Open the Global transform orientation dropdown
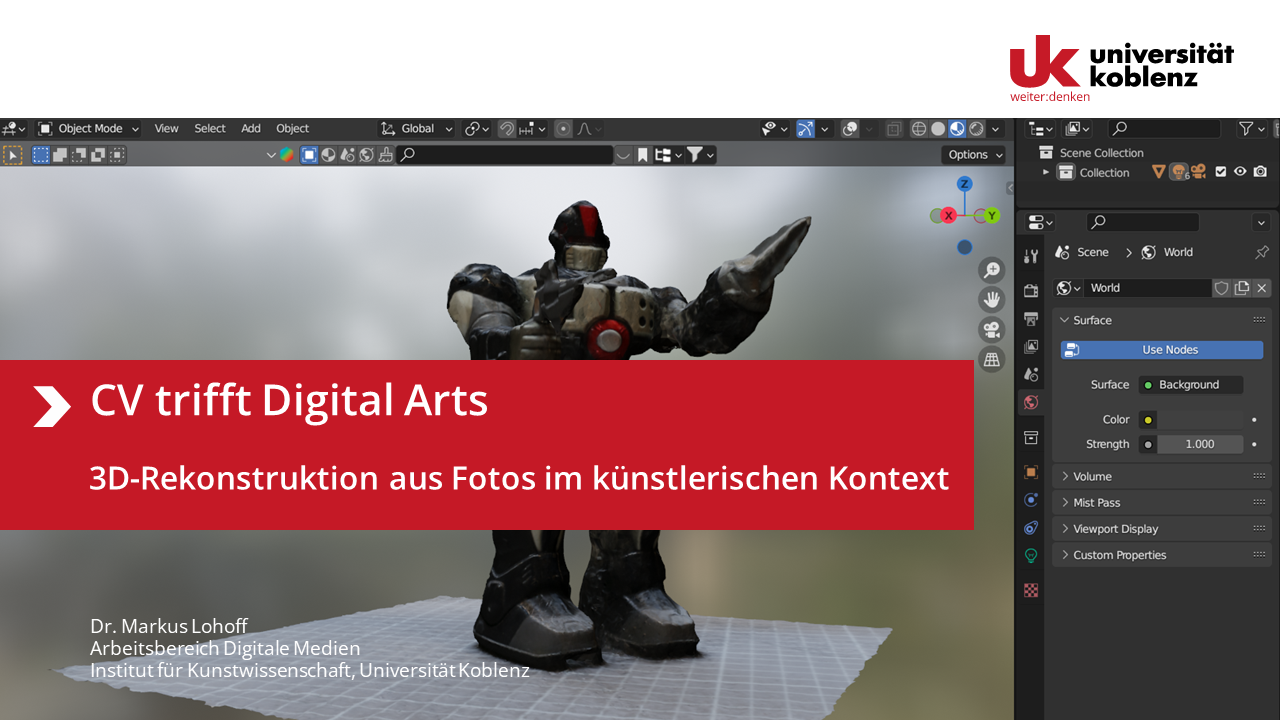1280x720 pixels. click(418, 129)
